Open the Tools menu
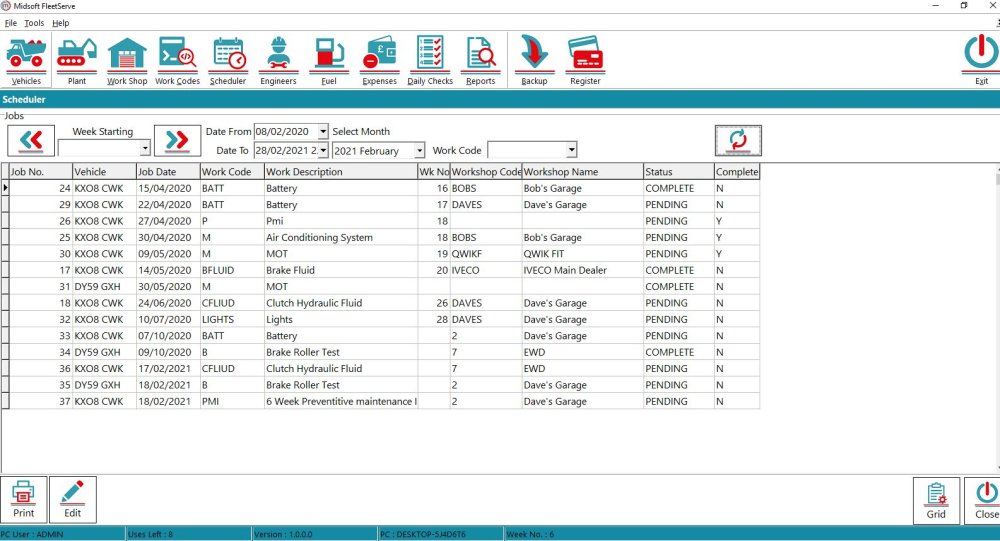 tap(34, 22)
